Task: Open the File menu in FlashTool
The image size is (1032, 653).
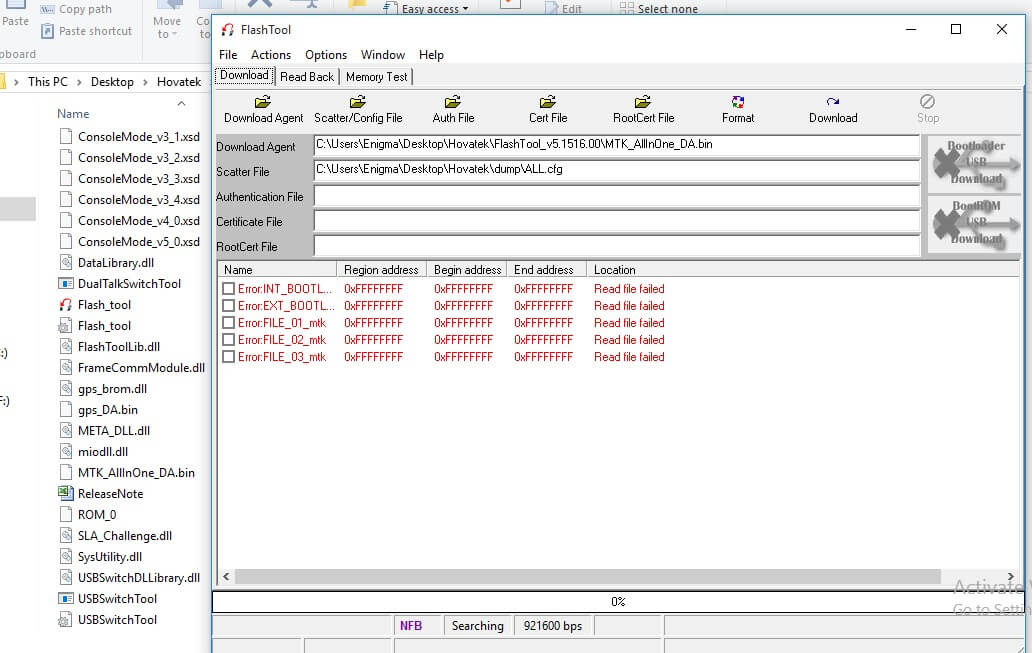Action: coord(228,55)
